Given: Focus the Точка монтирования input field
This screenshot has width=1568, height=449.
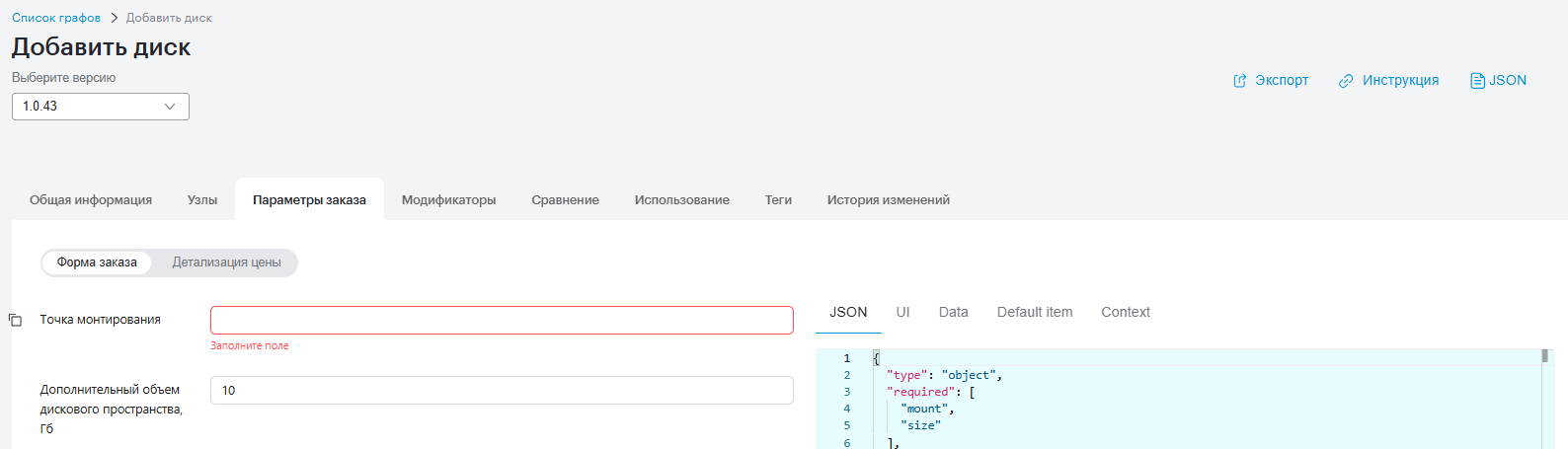Looking at the screenshot, I should click(502, 320).
